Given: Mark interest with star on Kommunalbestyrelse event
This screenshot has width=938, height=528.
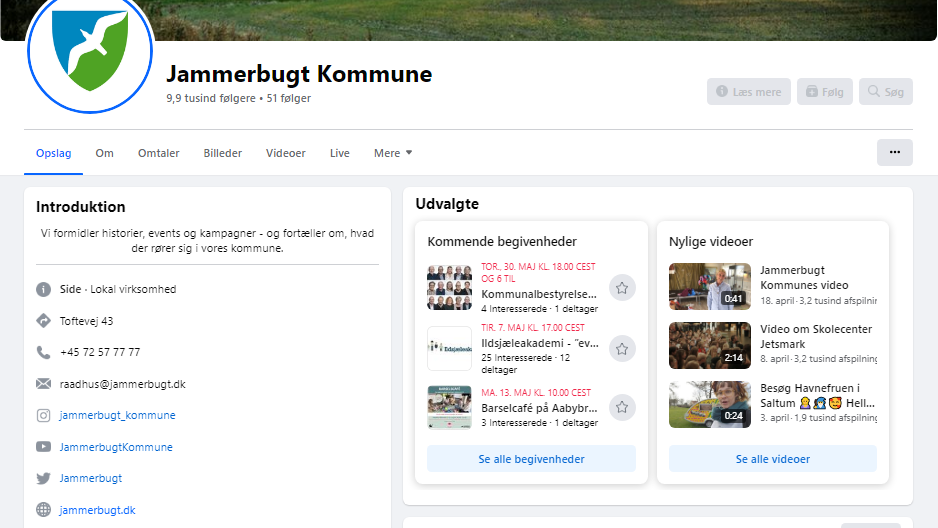Looking at the screenshot, I should 622,288.
